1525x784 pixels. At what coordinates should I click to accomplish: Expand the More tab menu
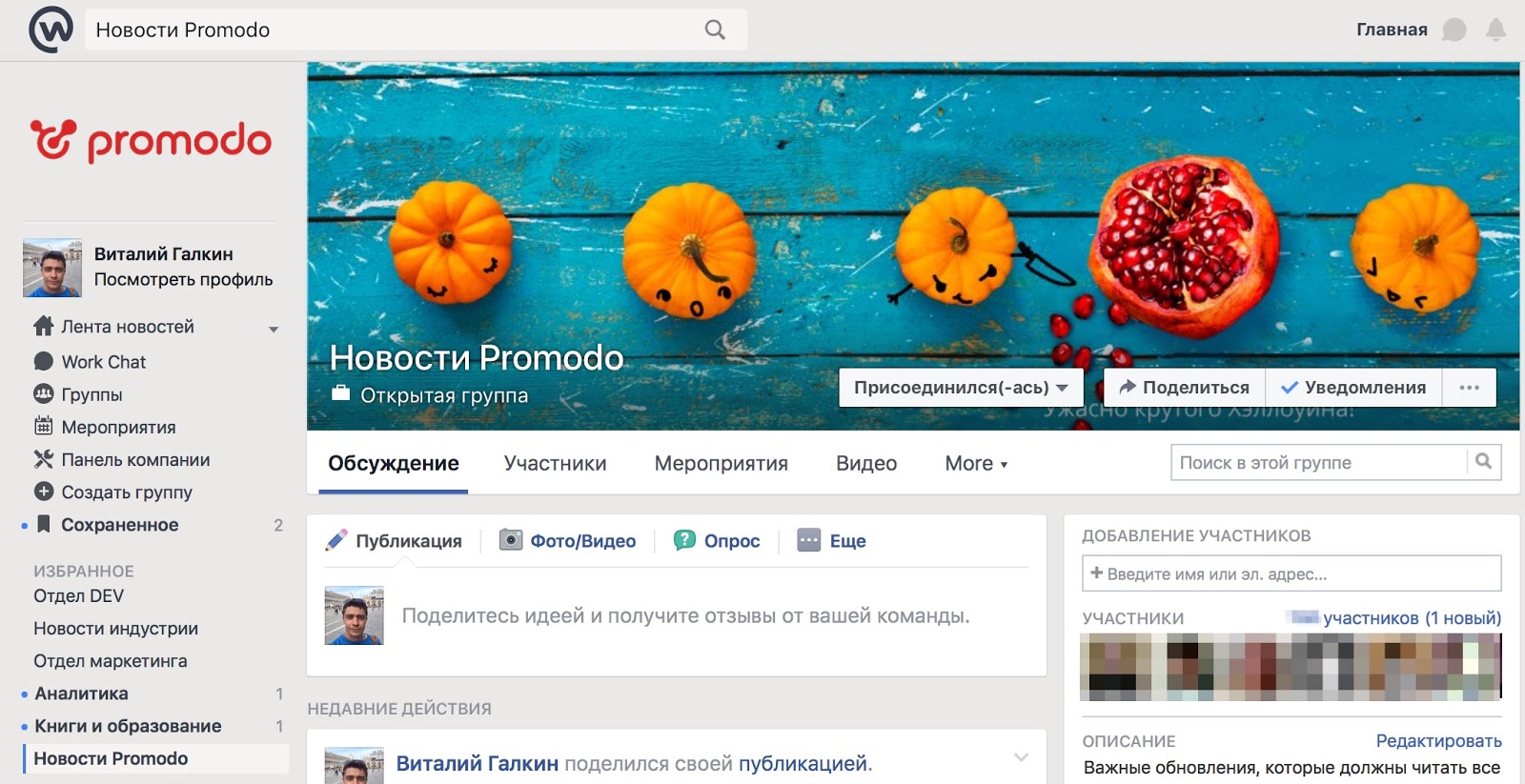click(976, 463)
